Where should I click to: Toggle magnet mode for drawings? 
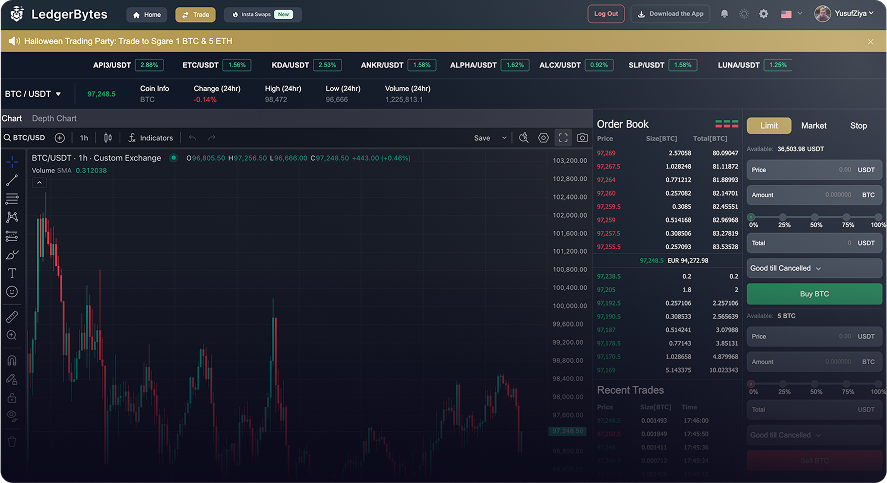[12, 360]
